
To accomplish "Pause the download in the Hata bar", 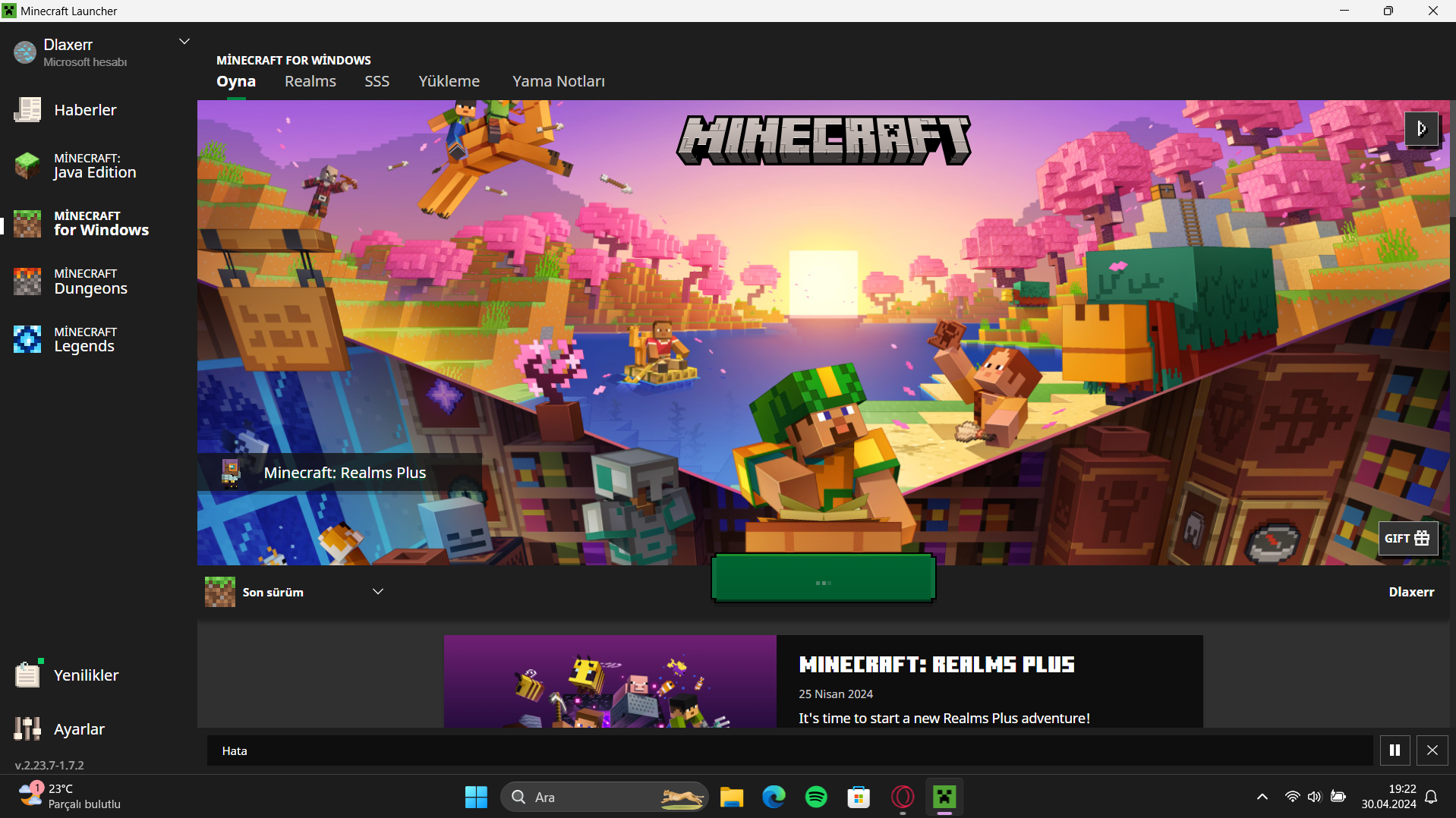I will 1395,750.
